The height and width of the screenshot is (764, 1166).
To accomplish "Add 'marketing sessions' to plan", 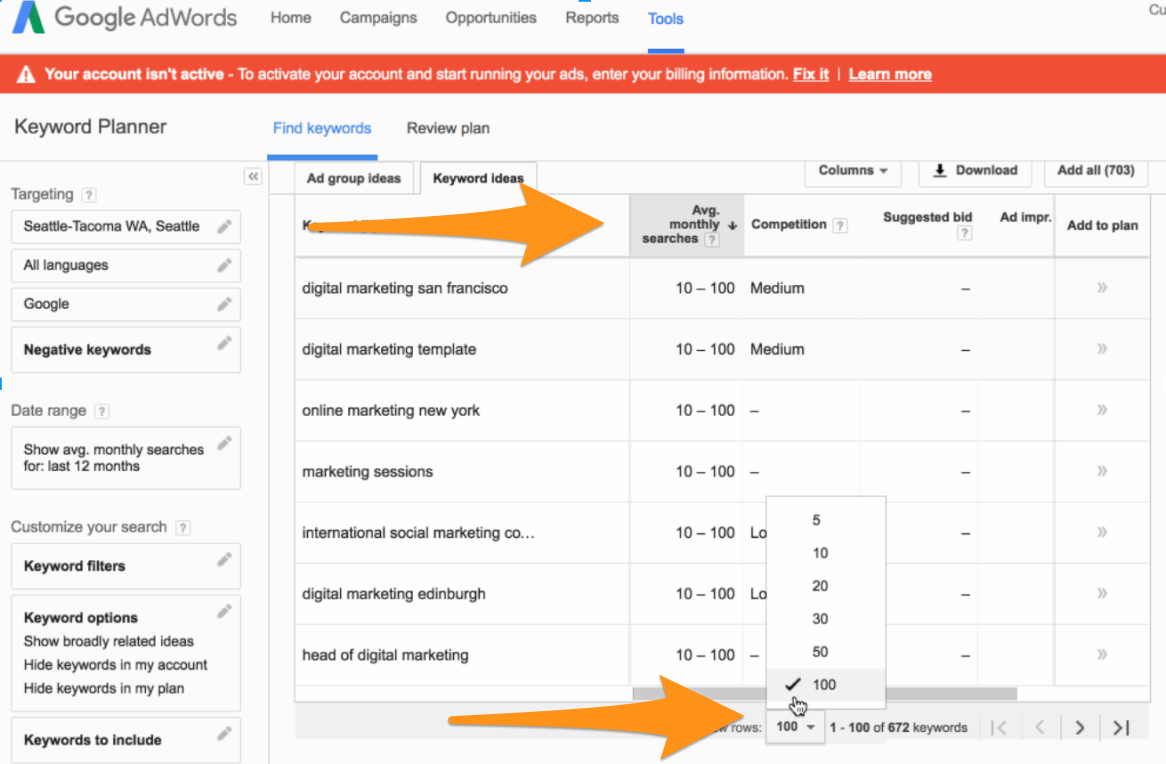I will pos(1102,471).
